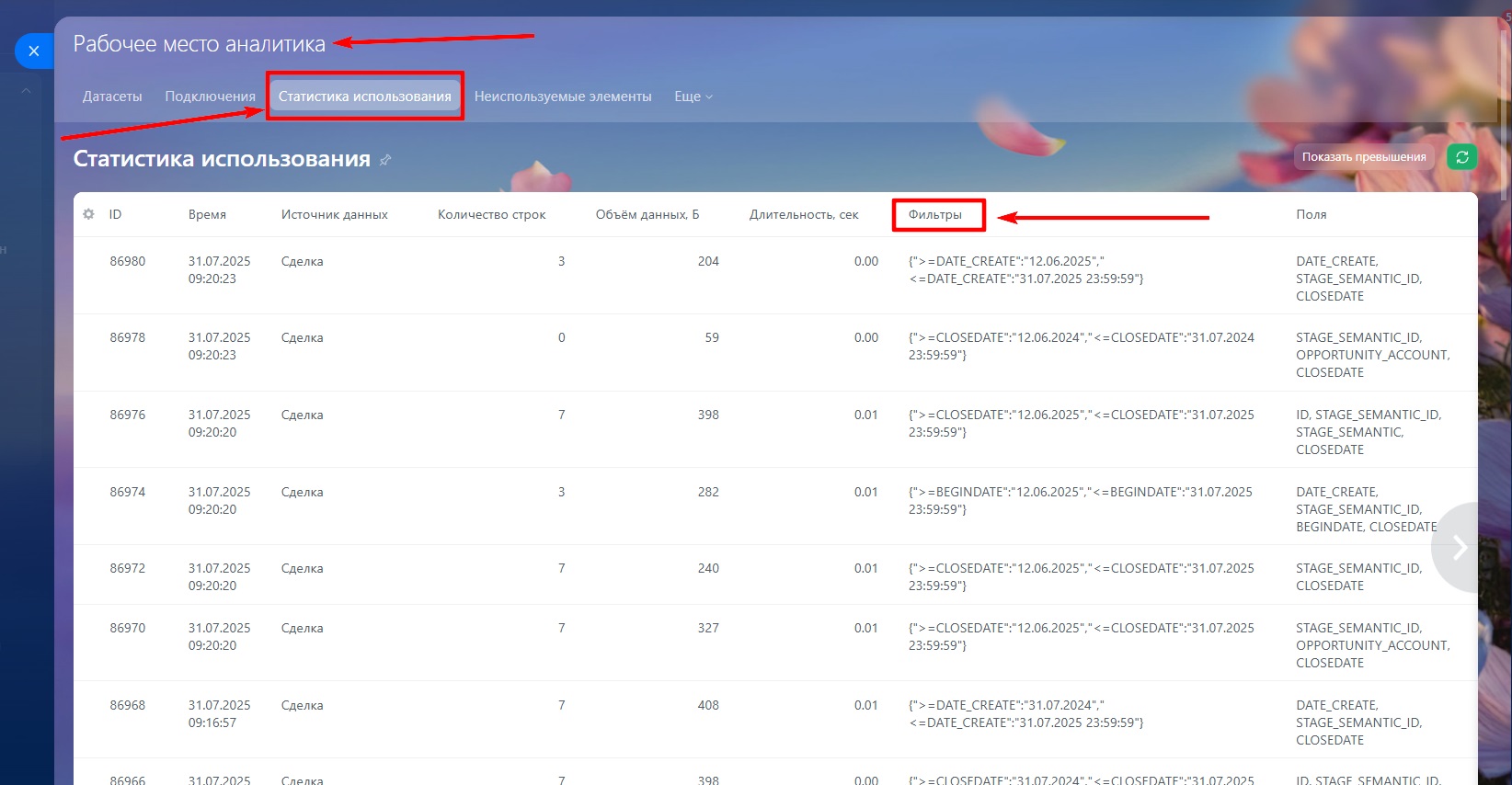Viewport: 1512px width, 785px height.
Task: Pin the Статистика использования page
Action: coord(385,160)
